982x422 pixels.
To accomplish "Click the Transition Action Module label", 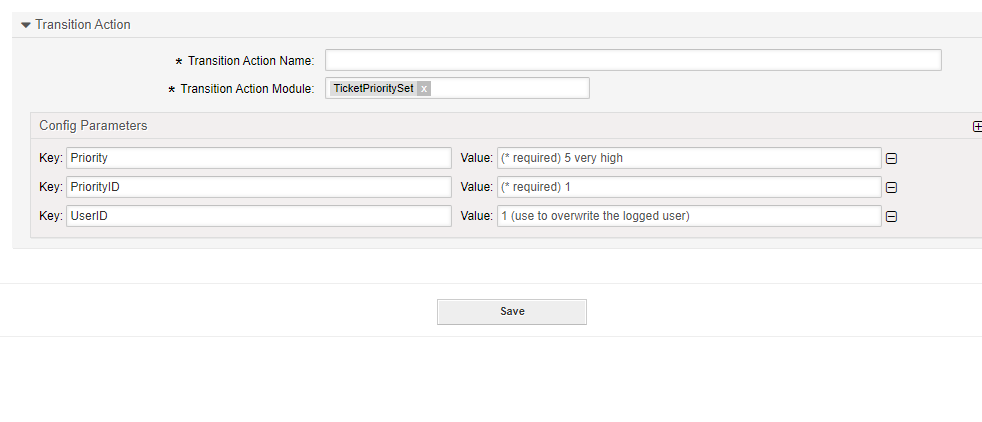I will (246, 90).
